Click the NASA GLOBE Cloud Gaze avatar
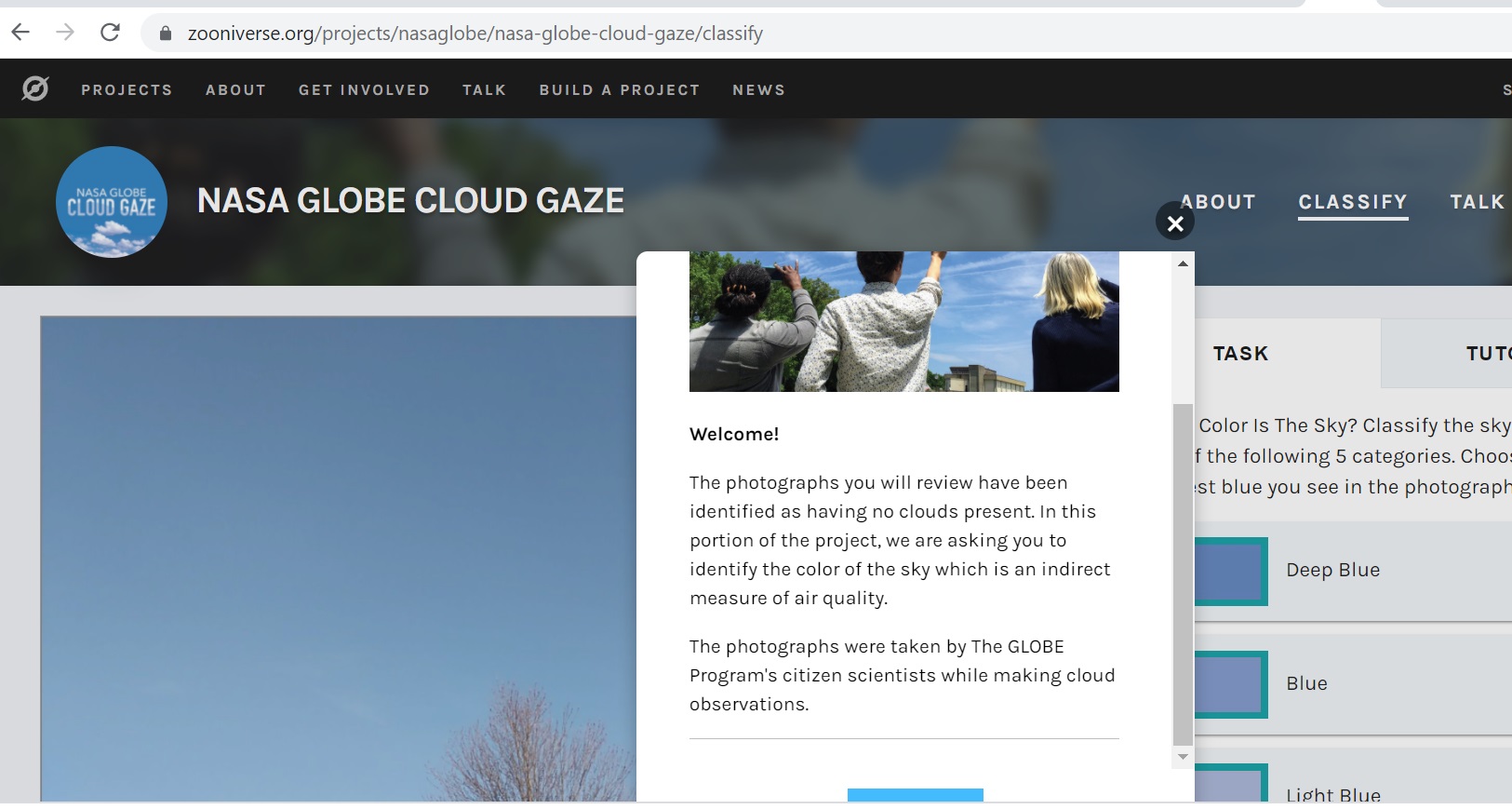Image resolution: width=1512 pixels, height=809 pixels. click(x=112, y=202)
